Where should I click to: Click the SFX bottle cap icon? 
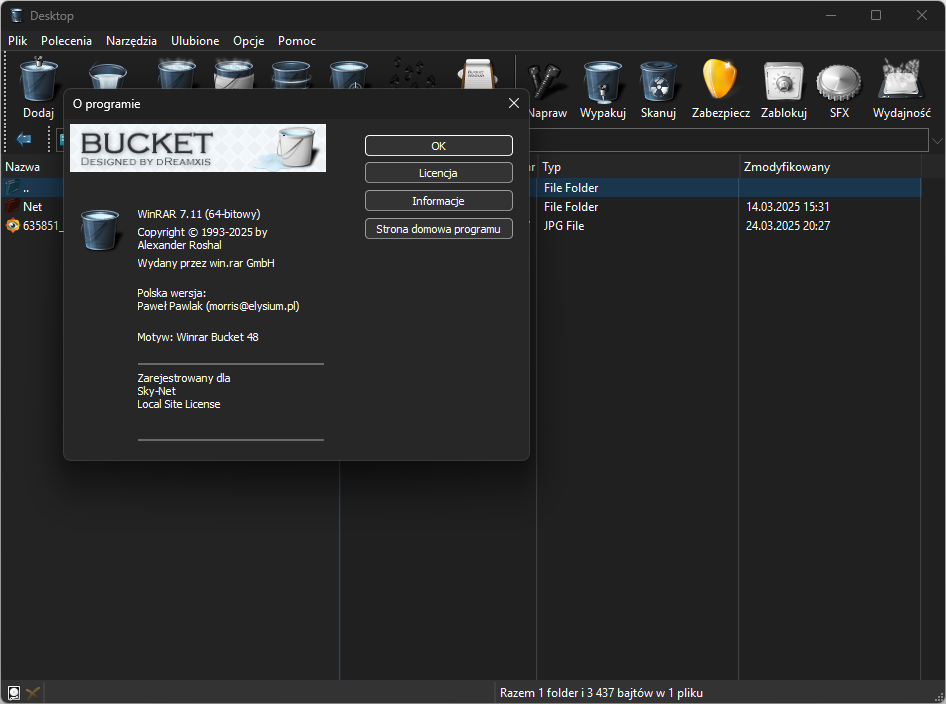pos(839,83)
